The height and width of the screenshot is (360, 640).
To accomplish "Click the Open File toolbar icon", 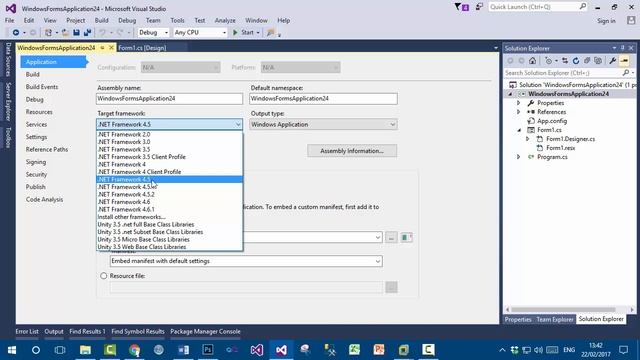I will (65, 32).
